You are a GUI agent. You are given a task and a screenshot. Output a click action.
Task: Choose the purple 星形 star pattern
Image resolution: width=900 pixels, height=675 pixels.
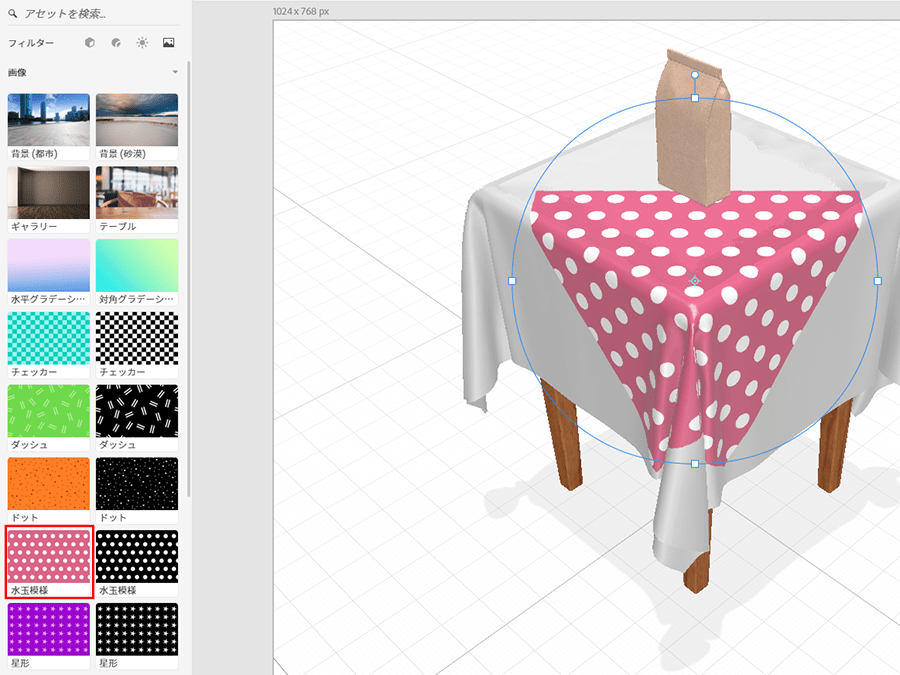tap(48, 628)
